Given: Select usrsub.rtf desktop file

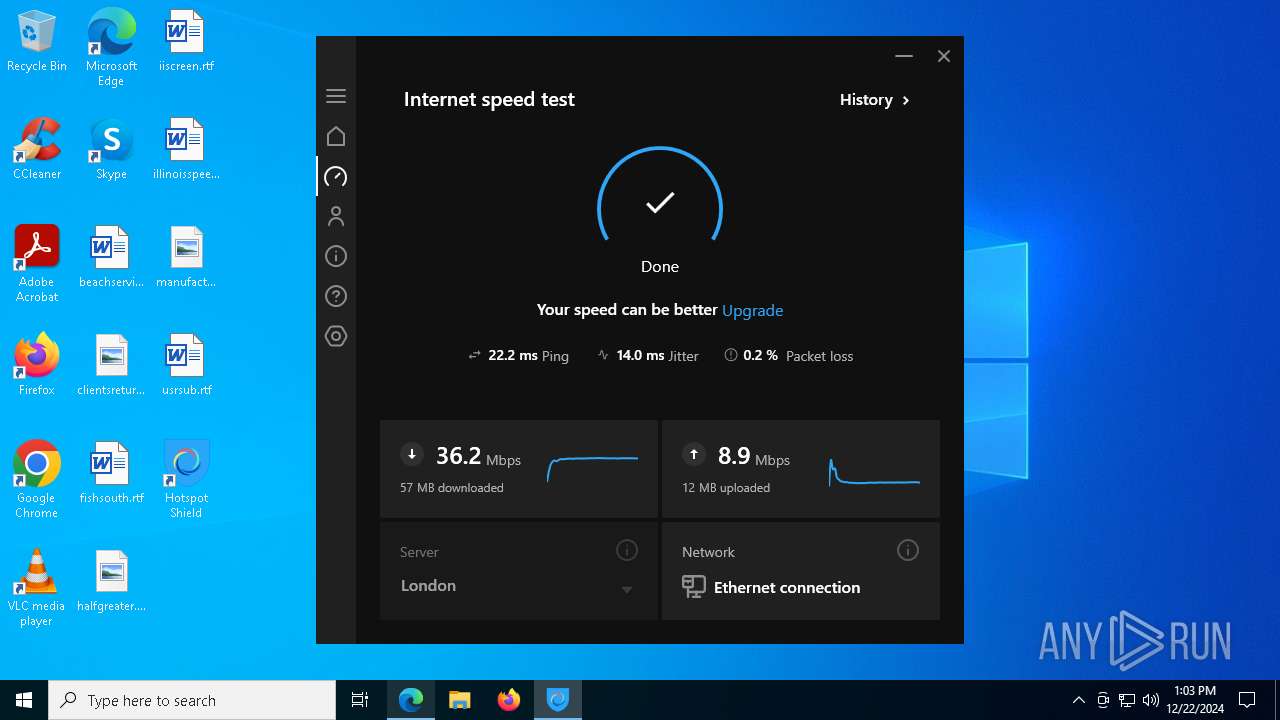Looking at the screenshot, I should point(186,365).
